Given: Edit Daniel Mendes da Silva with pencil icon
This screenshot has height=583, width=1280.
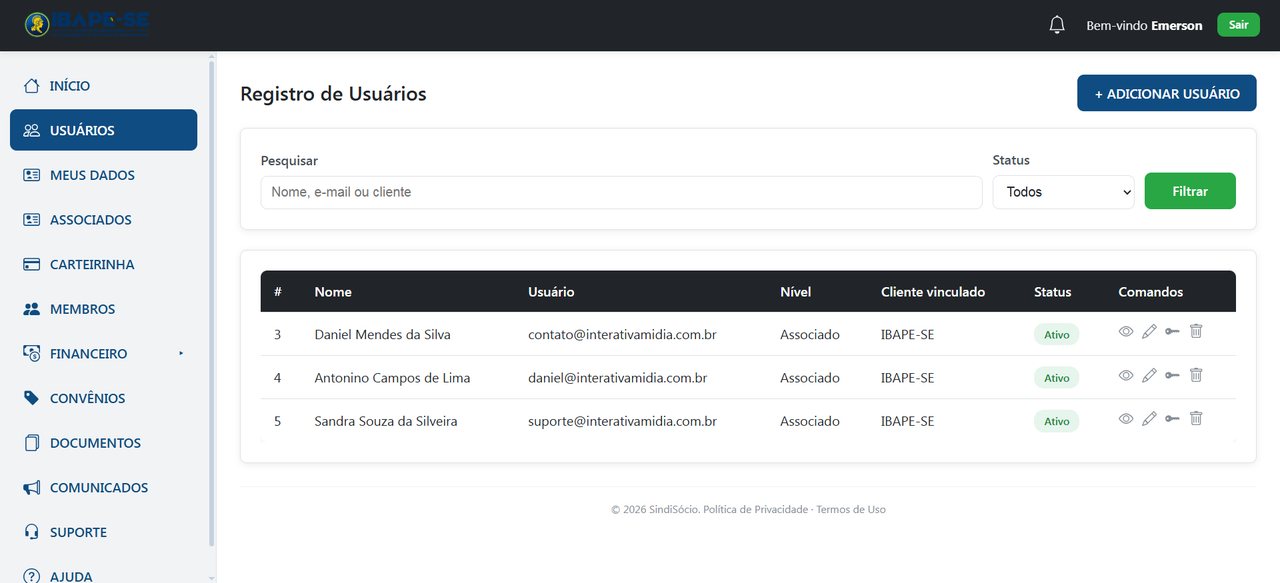Looking at the screenshot, I should [x=1149, y=331].
